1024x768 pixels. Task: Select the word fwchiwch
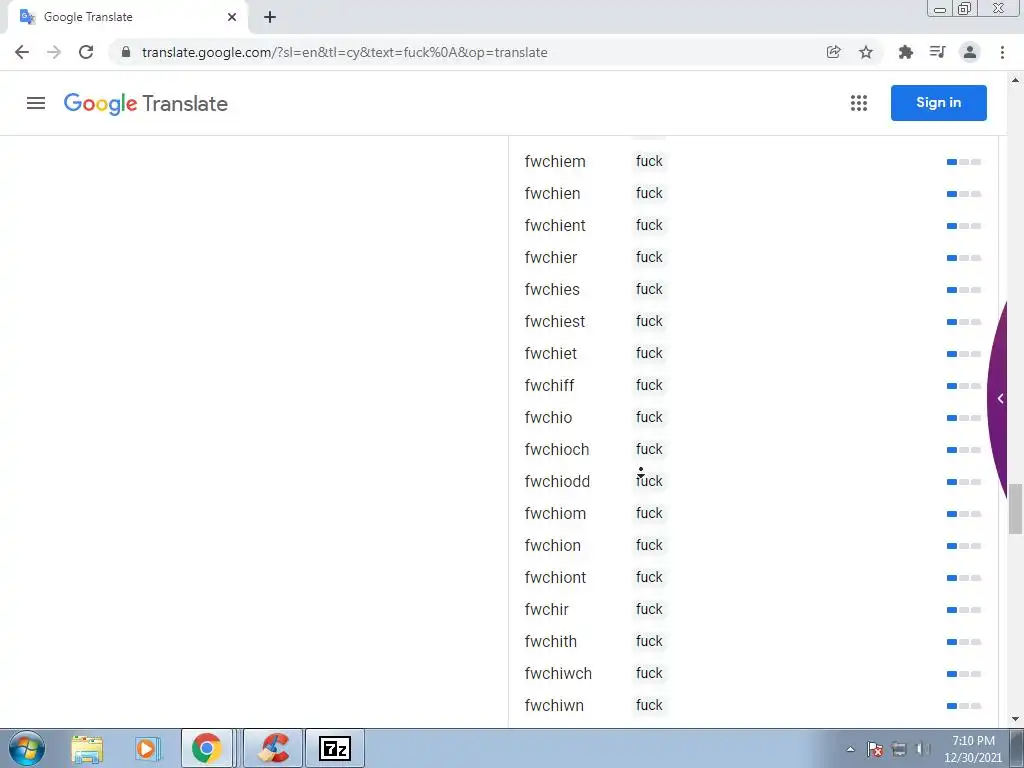pyautogui.click(x=558, y=673)
